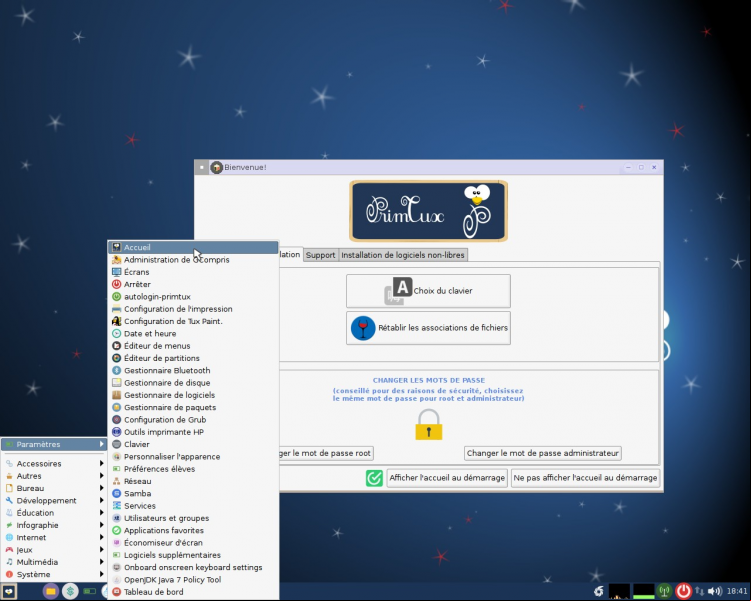Click the Gestionnaire de logiciels icon
This screenshot has width=751, height=601.
coord(116,395)
